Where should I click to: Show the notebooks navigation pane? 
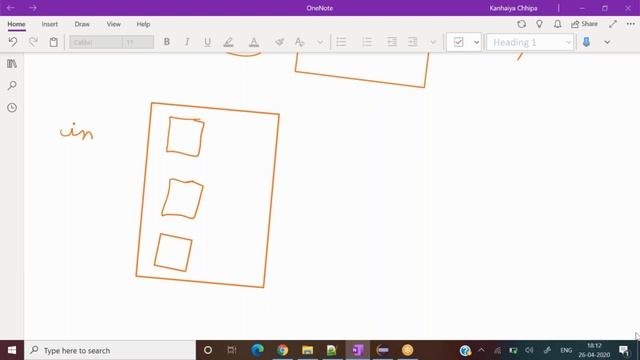point(12,64)
